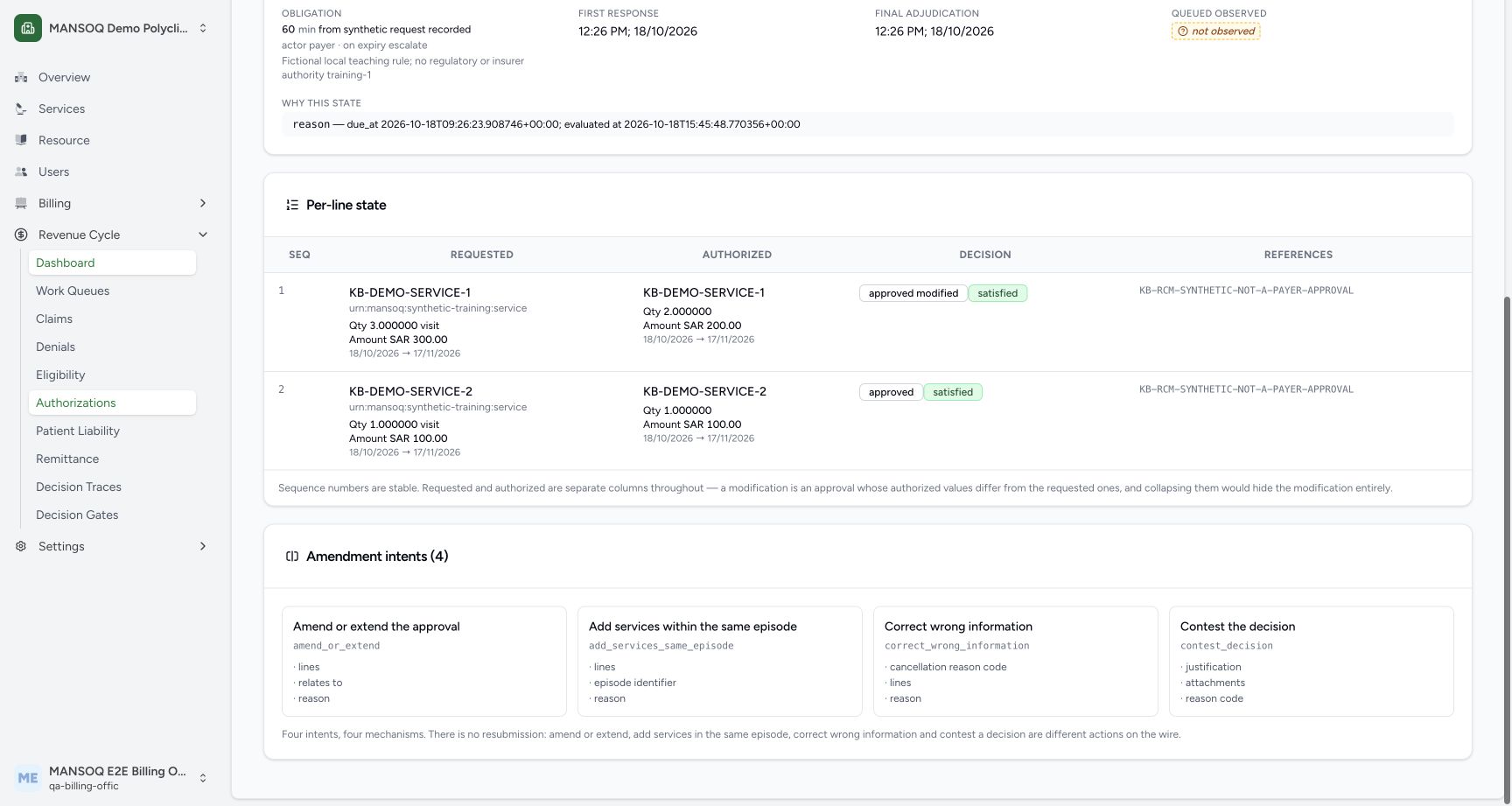Click the Revenue Cycle dollar icon

tap(21, 235)
